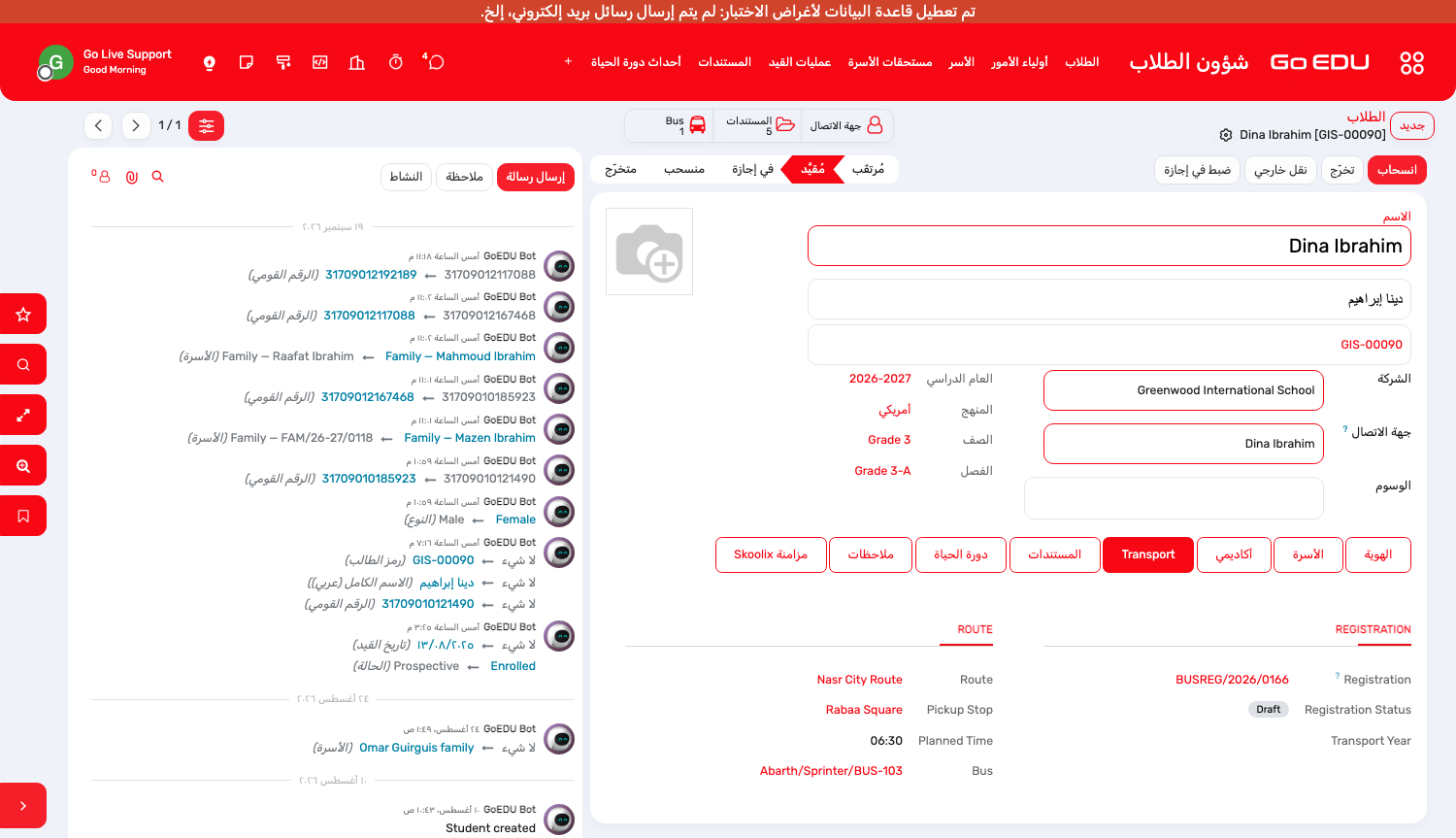Select the أكاديمي academic tab
The image size is (1456, 838).
[1234, 554]
